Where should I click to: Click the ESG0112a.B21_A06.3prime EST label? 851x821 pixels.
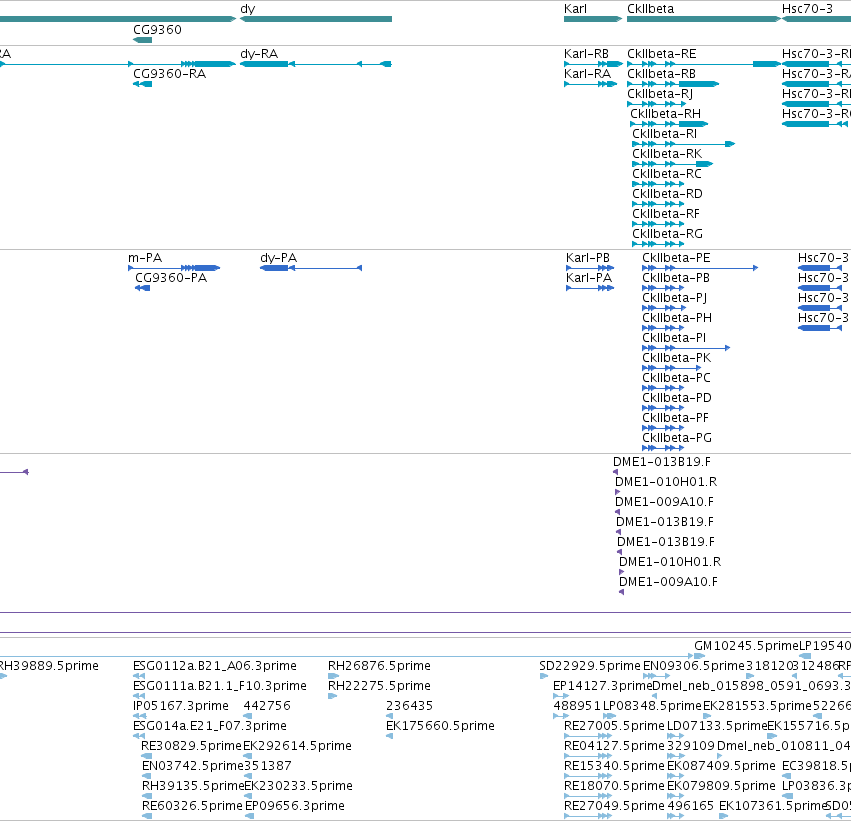[215, 666]
